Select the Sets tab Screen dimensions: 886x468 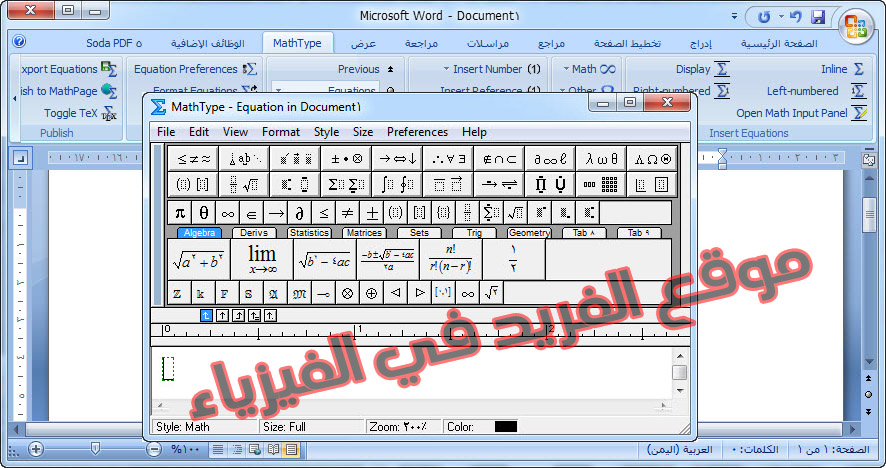pyautogui.click(x=419, y=233)
